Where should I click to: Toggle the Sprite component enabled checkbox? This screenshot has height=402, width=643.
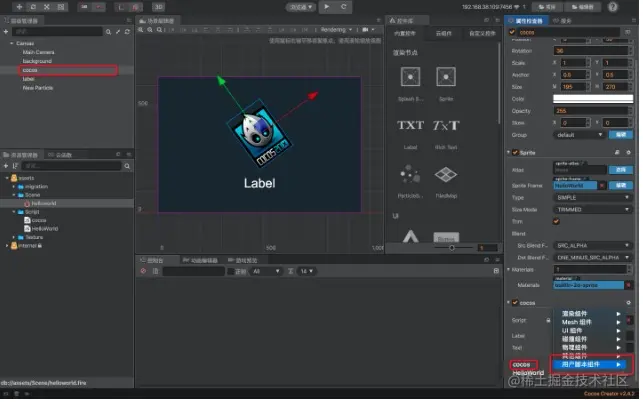pos(515,153)
